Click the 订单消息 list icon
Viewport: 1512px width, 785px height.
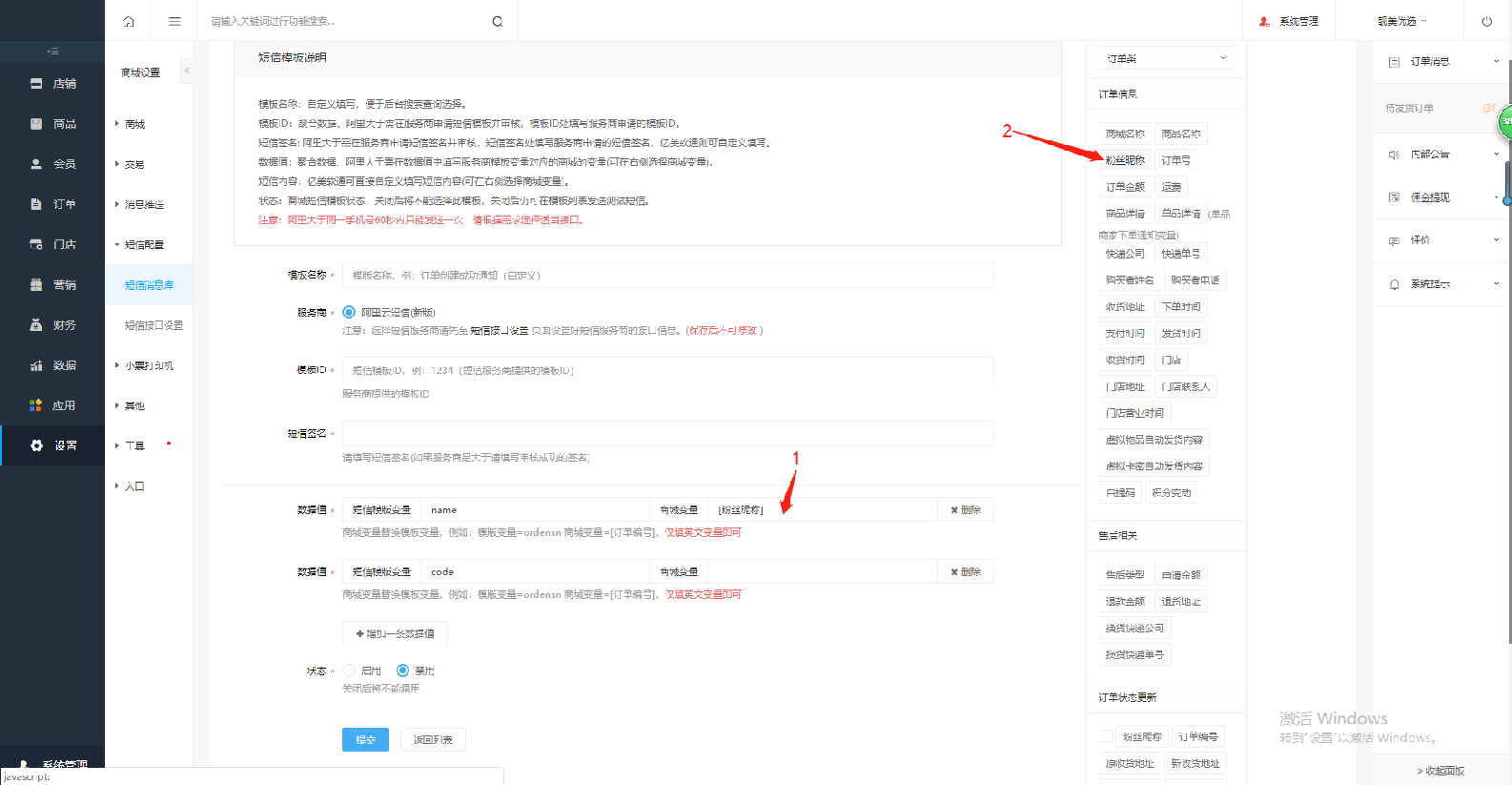(1394, 62)
